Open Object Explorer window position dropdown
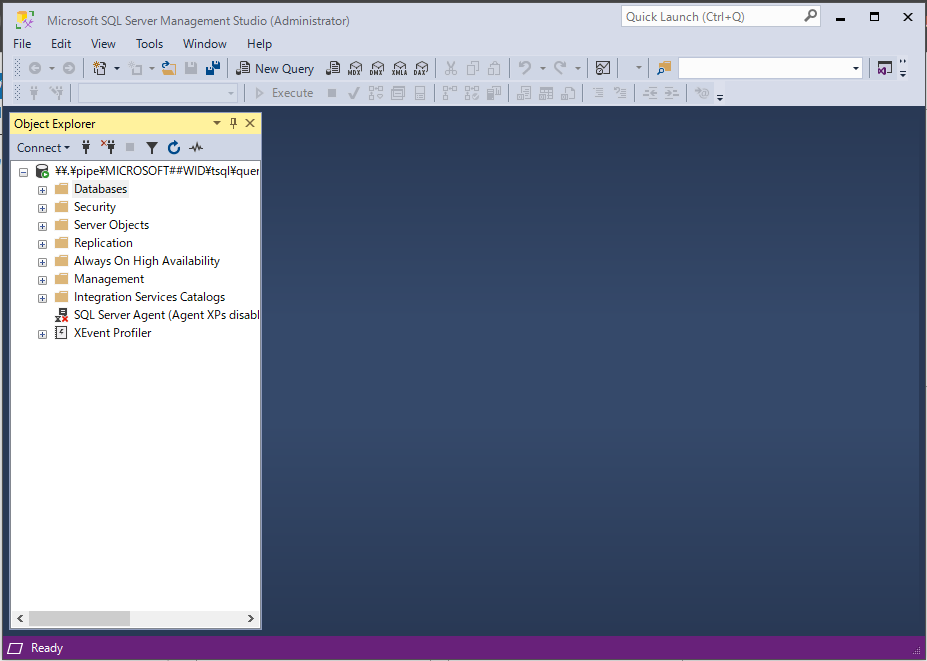 (217, 123)
